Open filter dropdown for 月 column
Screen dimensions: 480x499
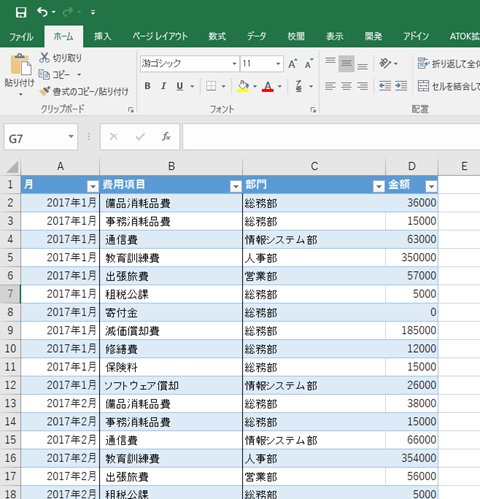(x=93, y=186)
